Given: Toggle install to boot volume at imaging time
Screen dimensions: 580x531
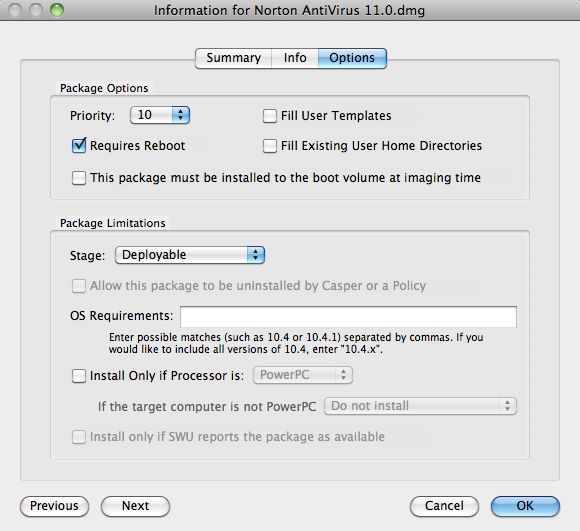Looking at the screenshot, I should (x=79, y=178).
